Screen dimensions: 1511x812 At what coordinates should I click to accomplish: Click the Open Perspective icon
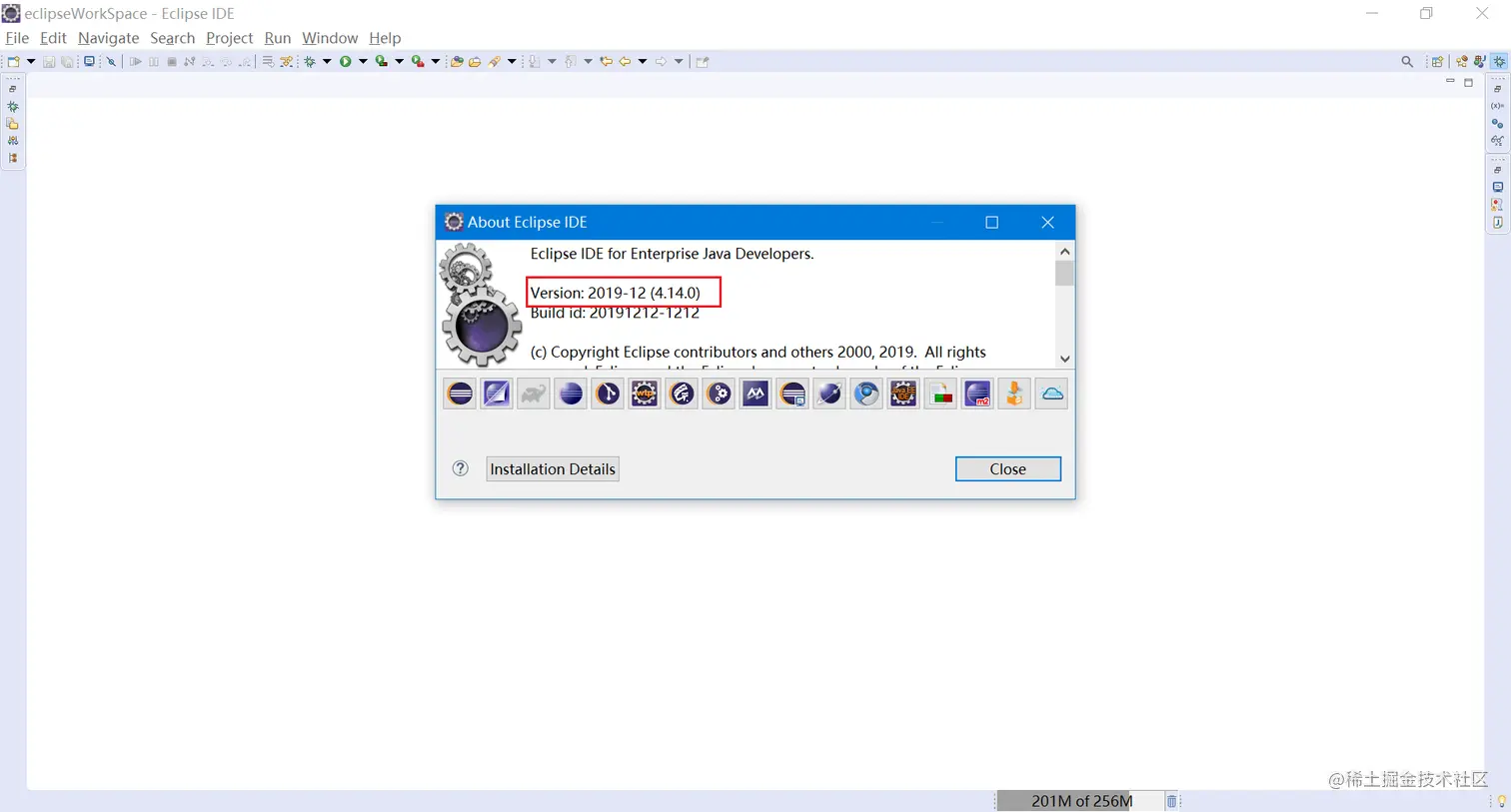pos(1437,61)
